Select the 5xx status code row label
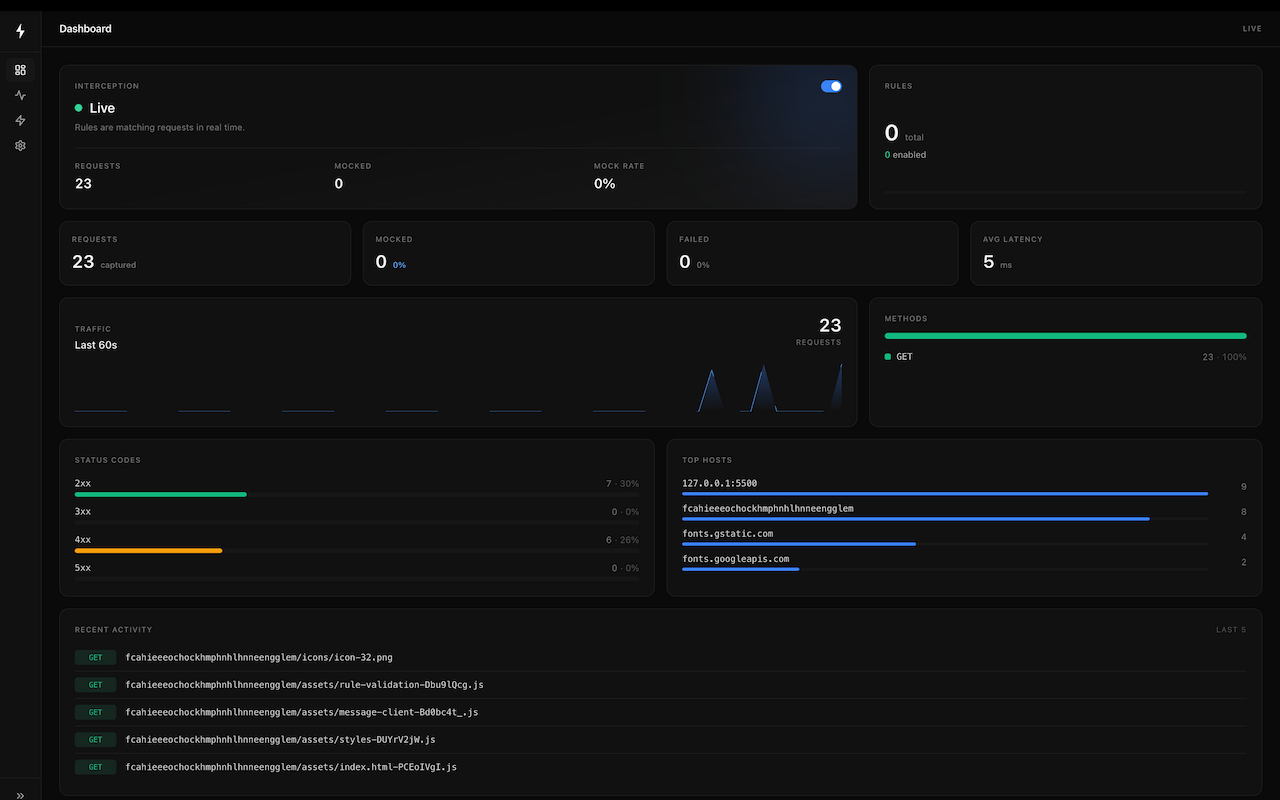This screenshot has width=1280, height=800. (x=83, y=568)
